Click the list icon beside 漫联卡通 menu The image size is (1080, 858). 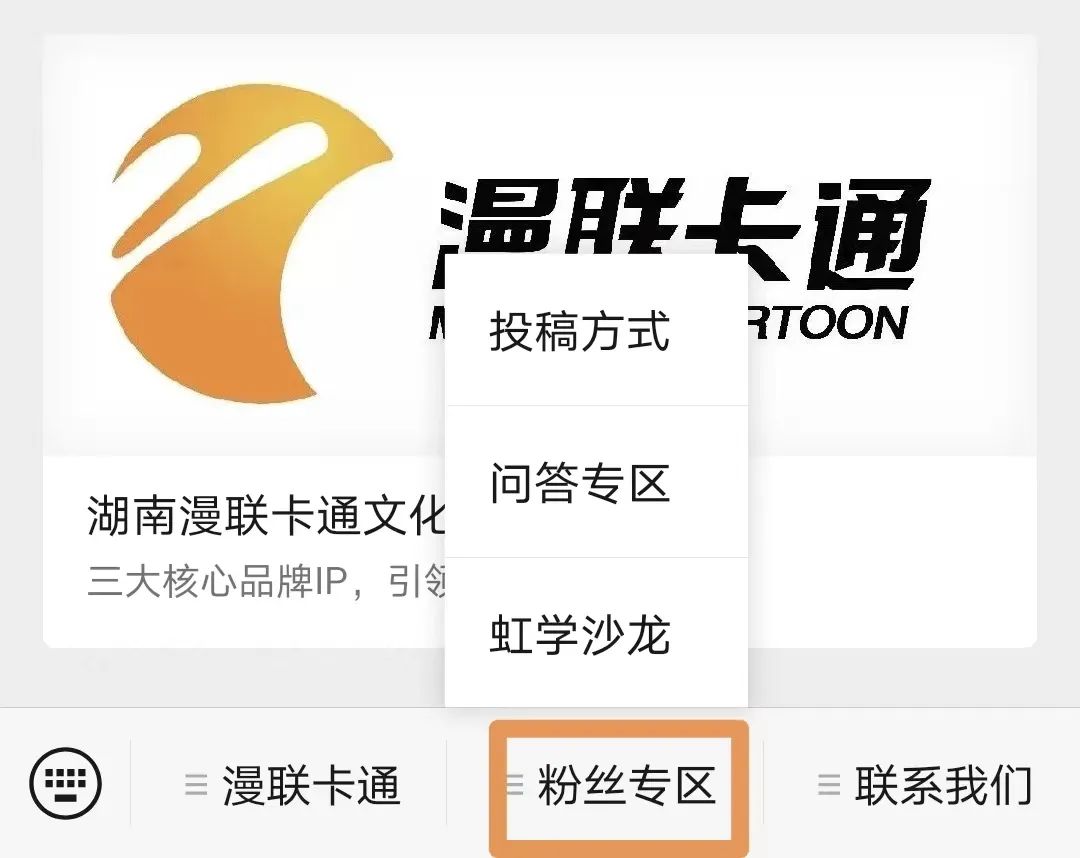coord(196,784)
